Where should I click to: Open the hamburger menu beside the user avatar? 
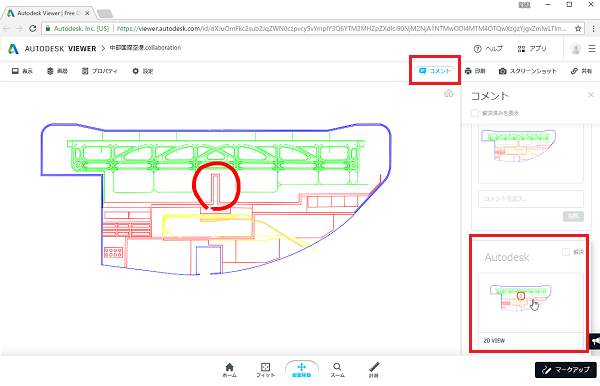(x=592, y=49)
